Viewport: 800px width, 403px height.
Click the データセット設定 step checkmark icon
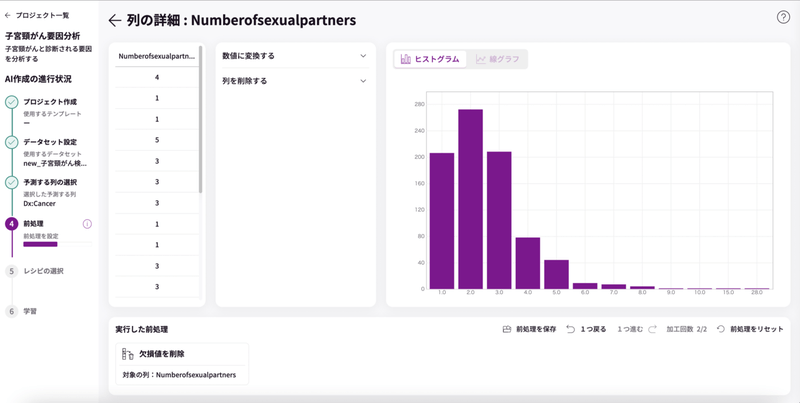point(12,142)
